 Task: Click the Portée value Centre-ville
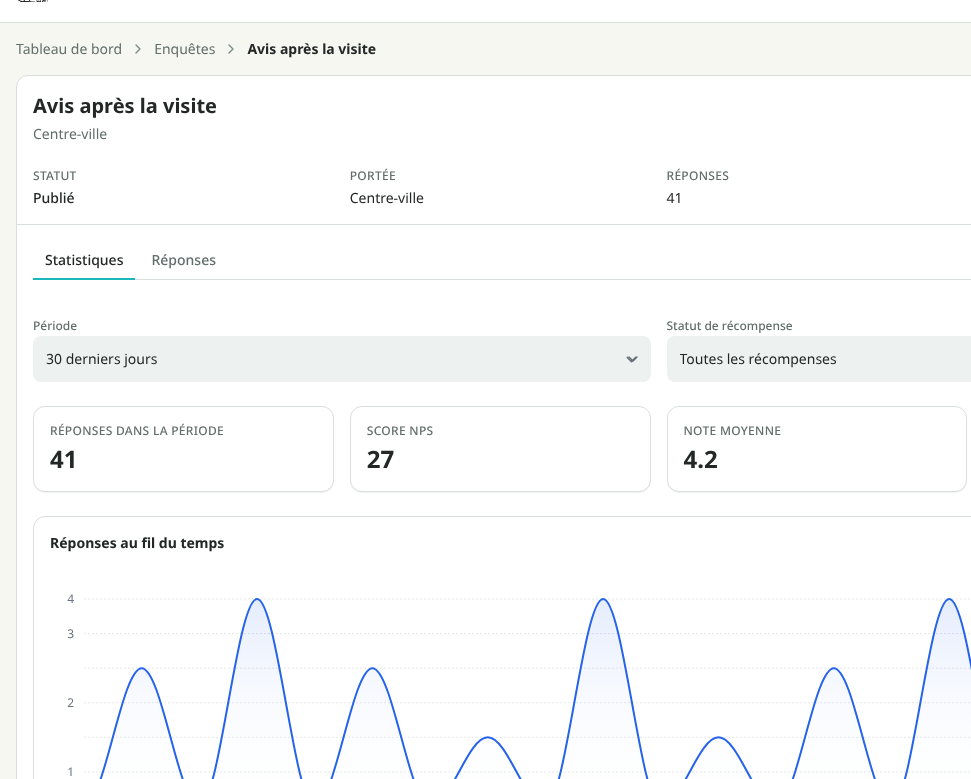point(386,198)
